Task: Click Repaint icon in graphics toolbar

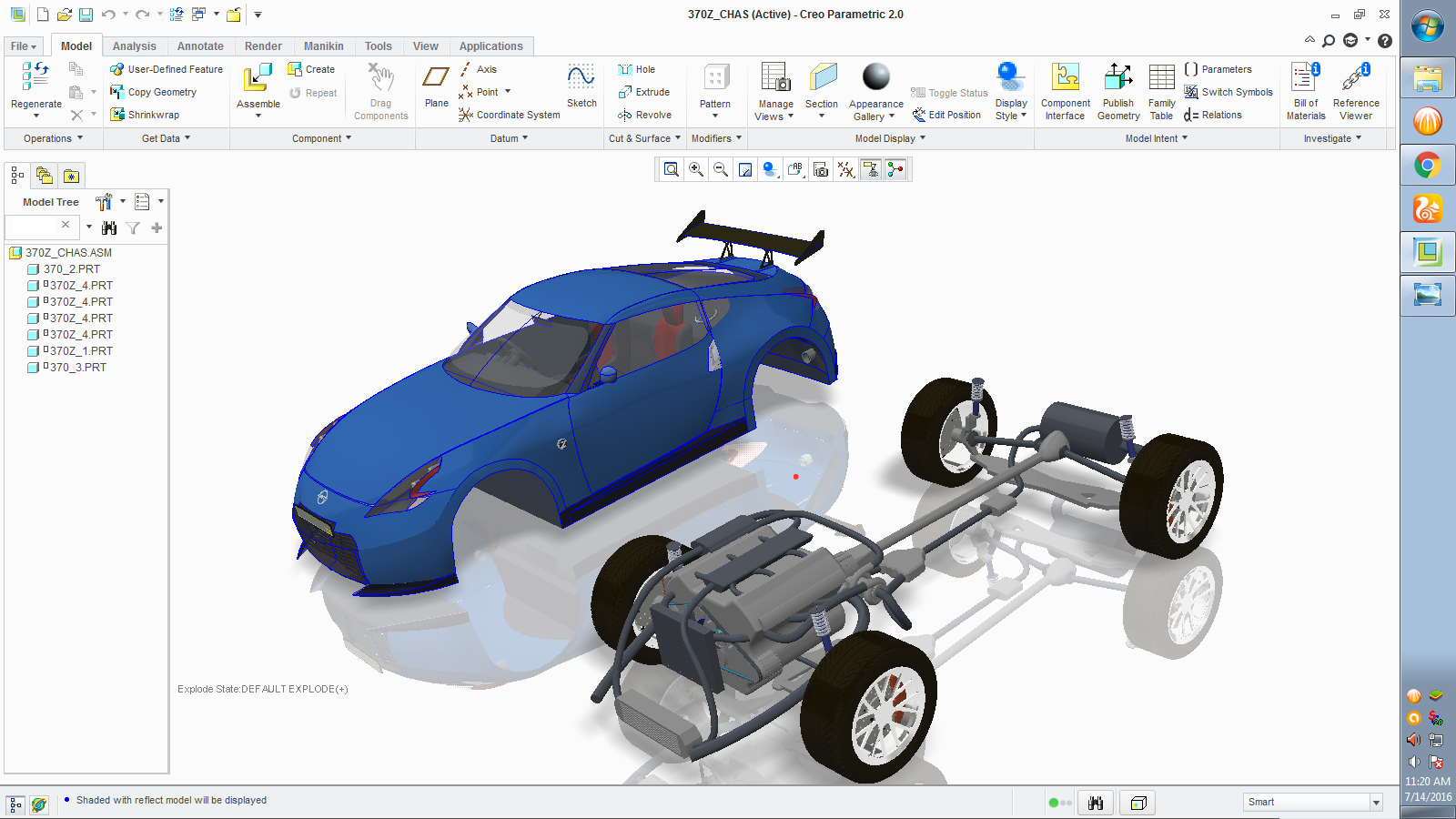Action: pos(745,169)
